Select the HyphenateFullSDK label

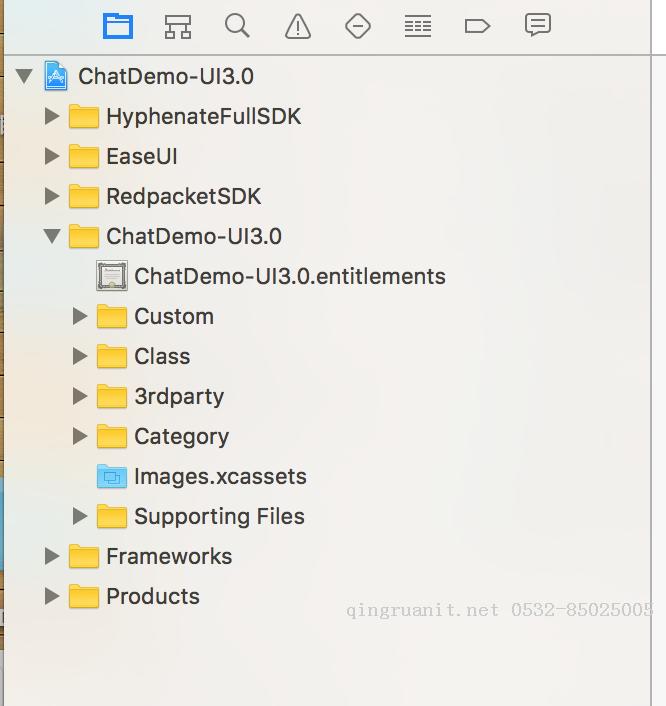tap(204, 117)
